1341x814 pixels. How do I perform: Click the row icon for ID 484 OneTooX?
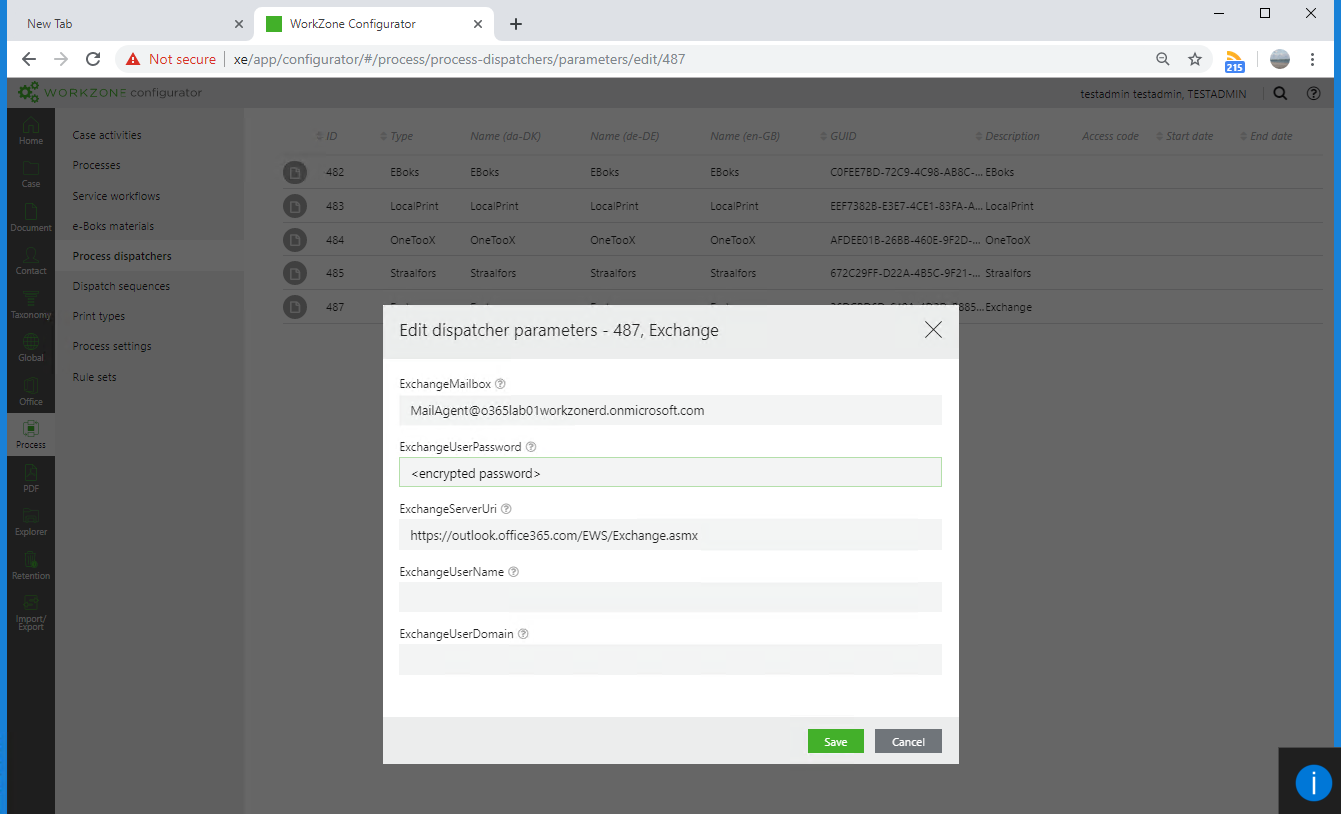(294, 240)
